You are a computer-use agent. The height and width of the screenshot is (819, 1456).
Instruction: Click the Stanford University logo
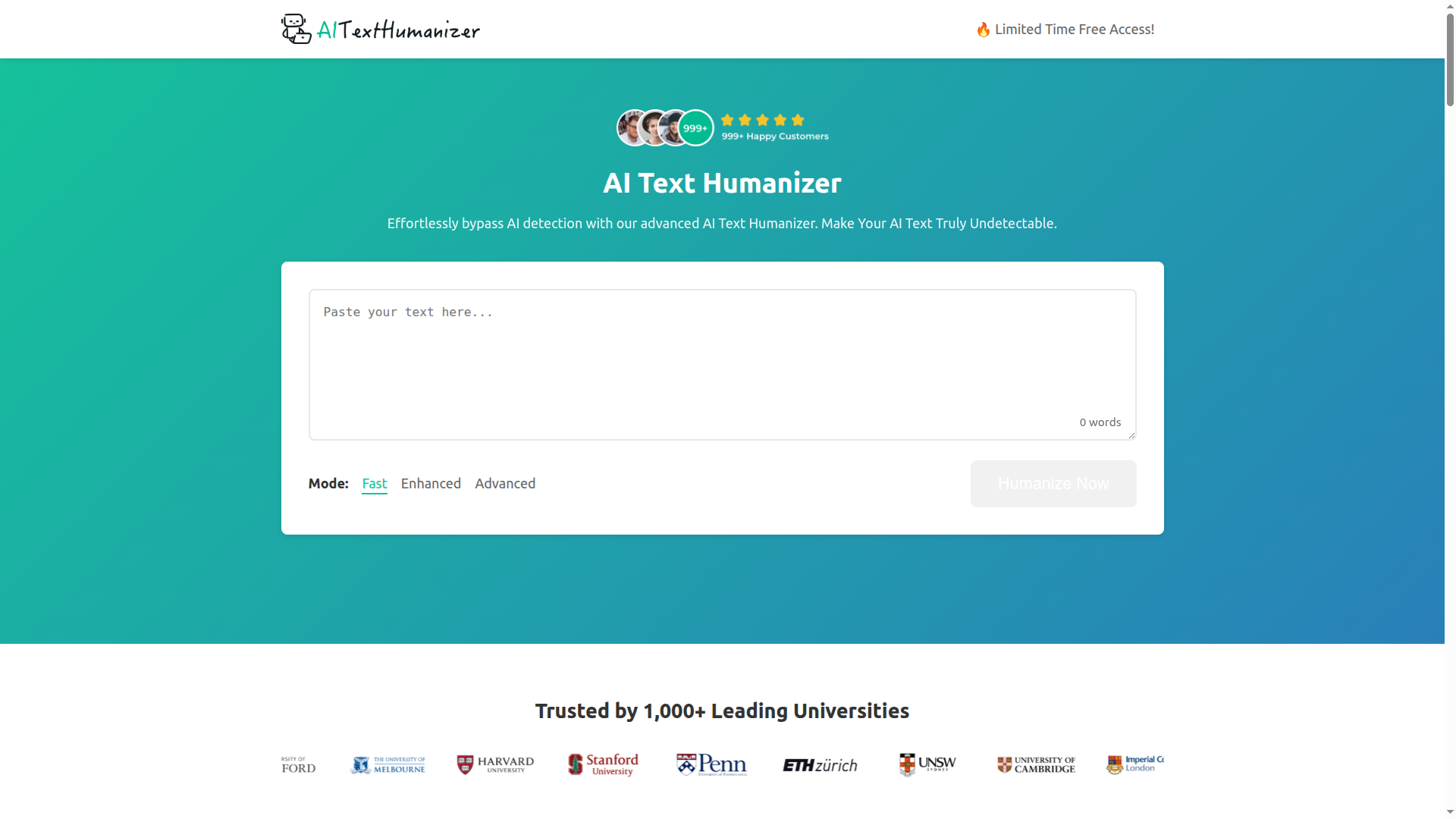(x=603, y=764)
